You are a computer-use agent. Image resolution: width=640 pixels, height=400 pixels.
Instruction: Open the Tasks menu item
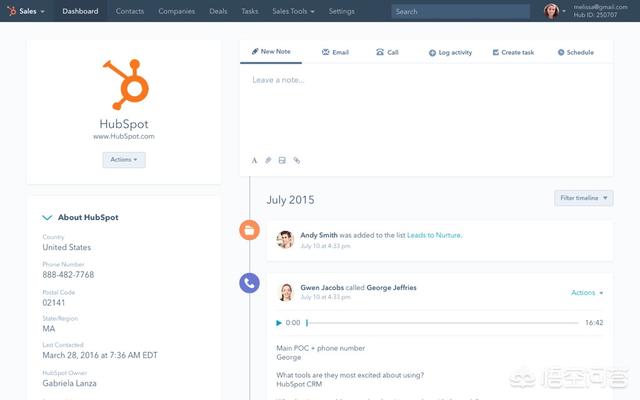tap(250, 11)
